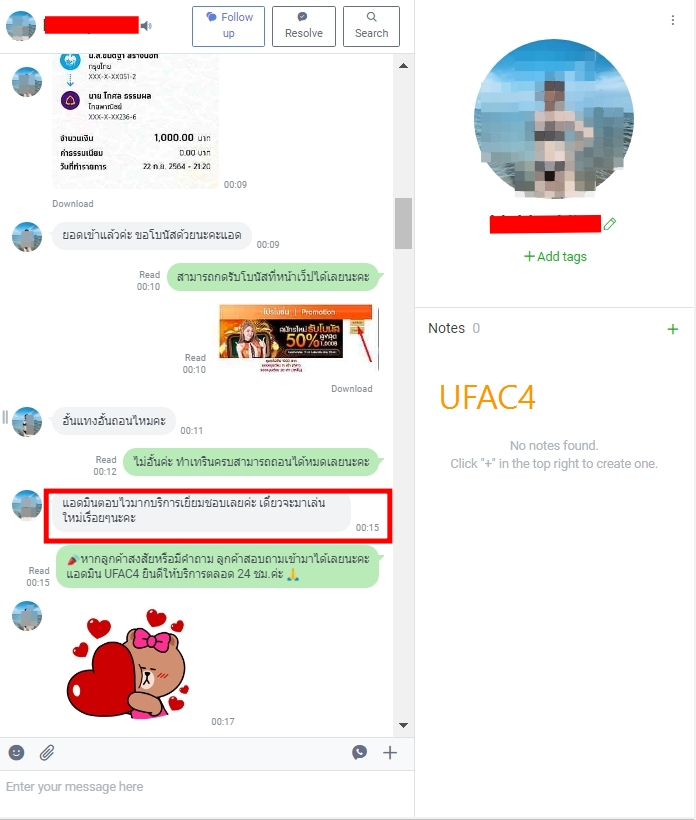Attach a file with paperclip icon
This screenshot has height=820, width=696.
(x=47, y=753)
